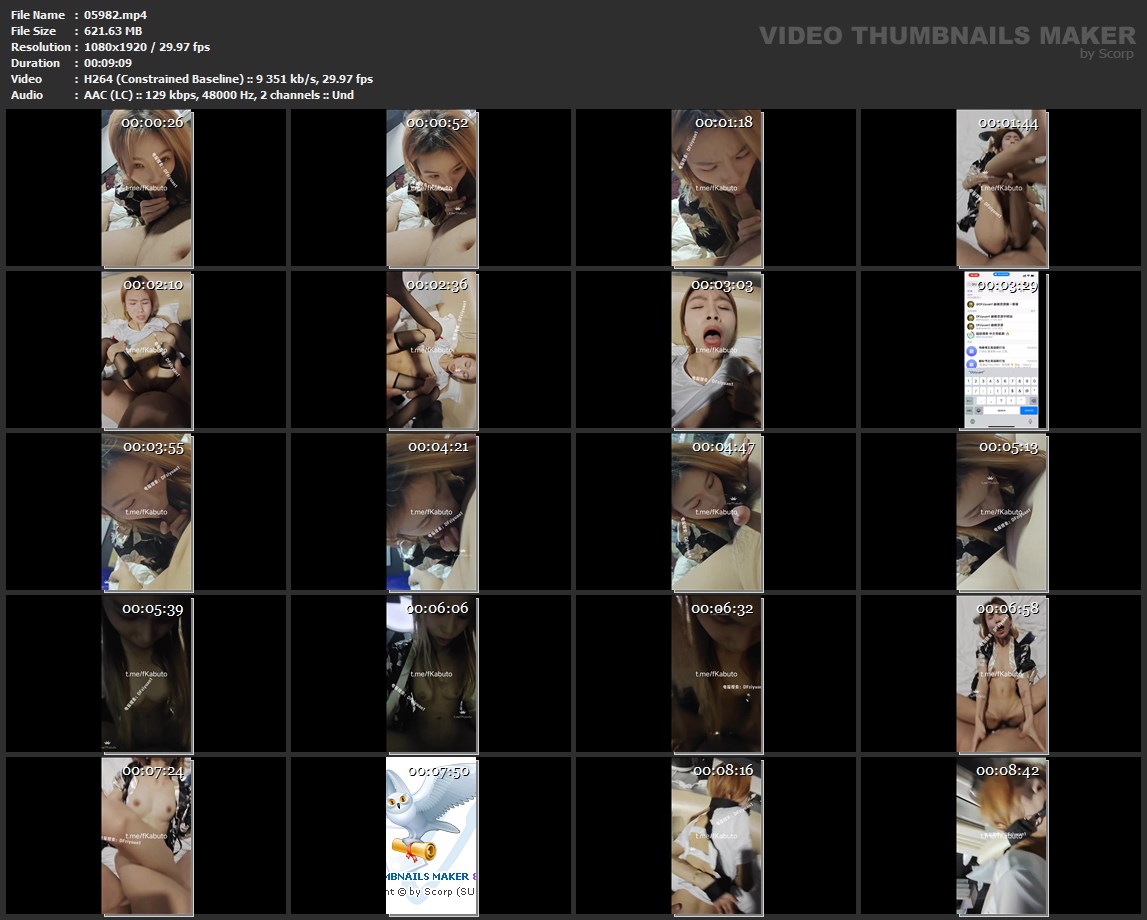Click the frame labeled 00:04:21
The height and width of the screenshot is (920, 1147).
point(432,512)
